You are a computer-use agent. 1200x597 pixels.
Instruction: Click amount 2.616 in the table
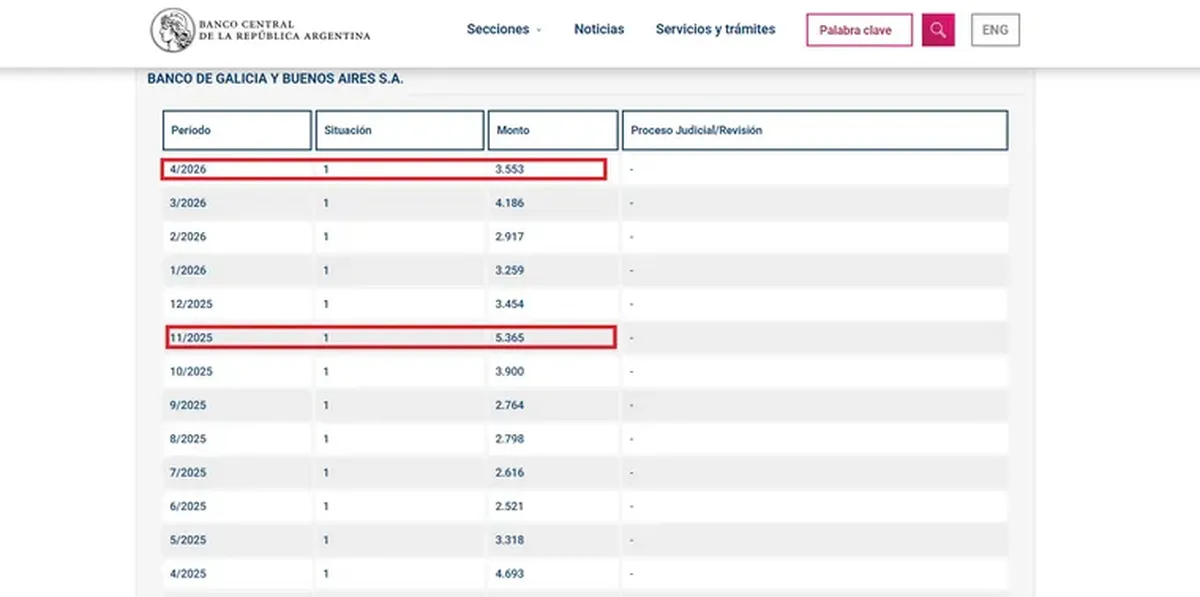509,472
